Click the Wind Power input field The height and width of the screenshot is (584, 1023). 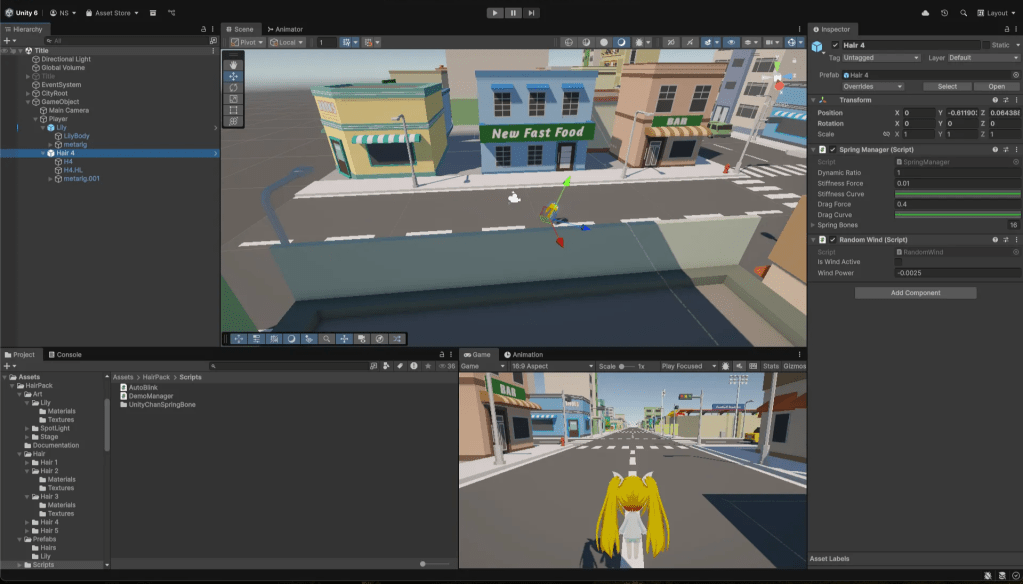pos(955,273)
